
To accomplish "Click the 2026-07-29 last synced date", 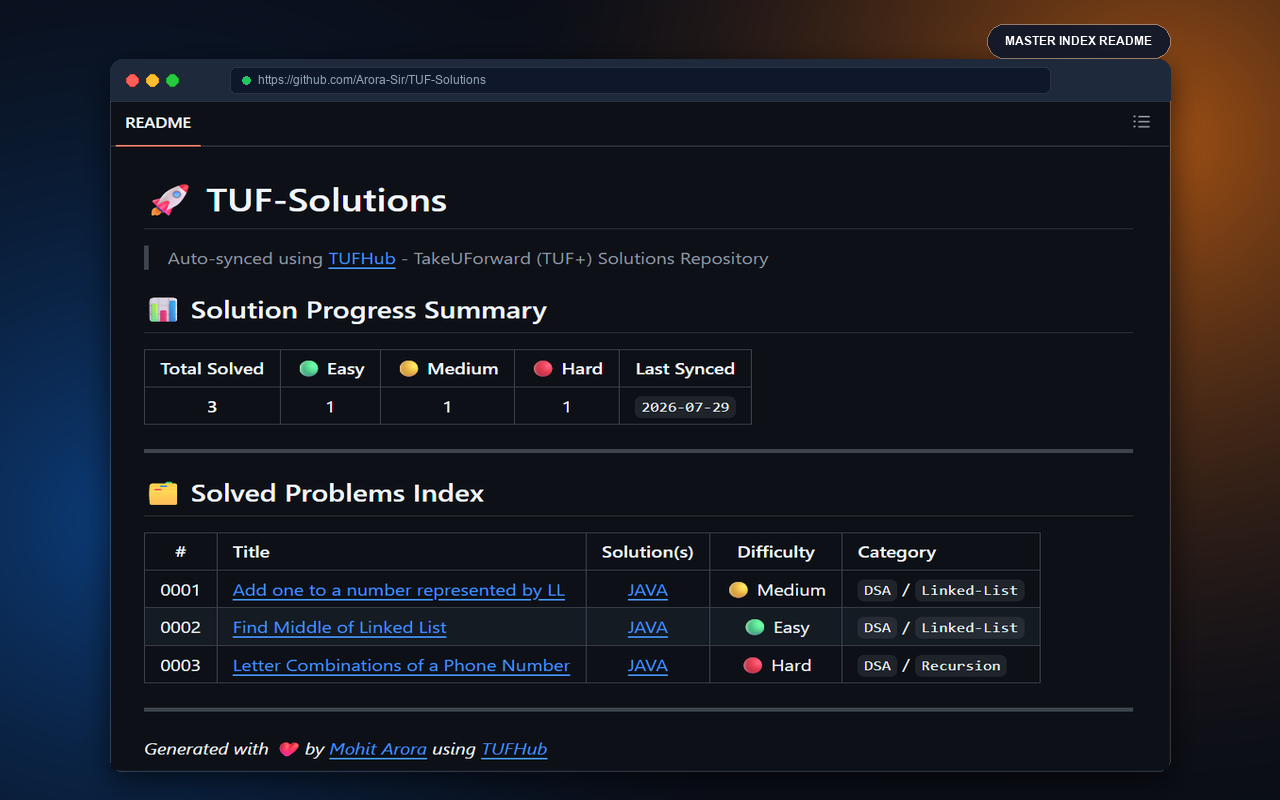I will point(685,407).
